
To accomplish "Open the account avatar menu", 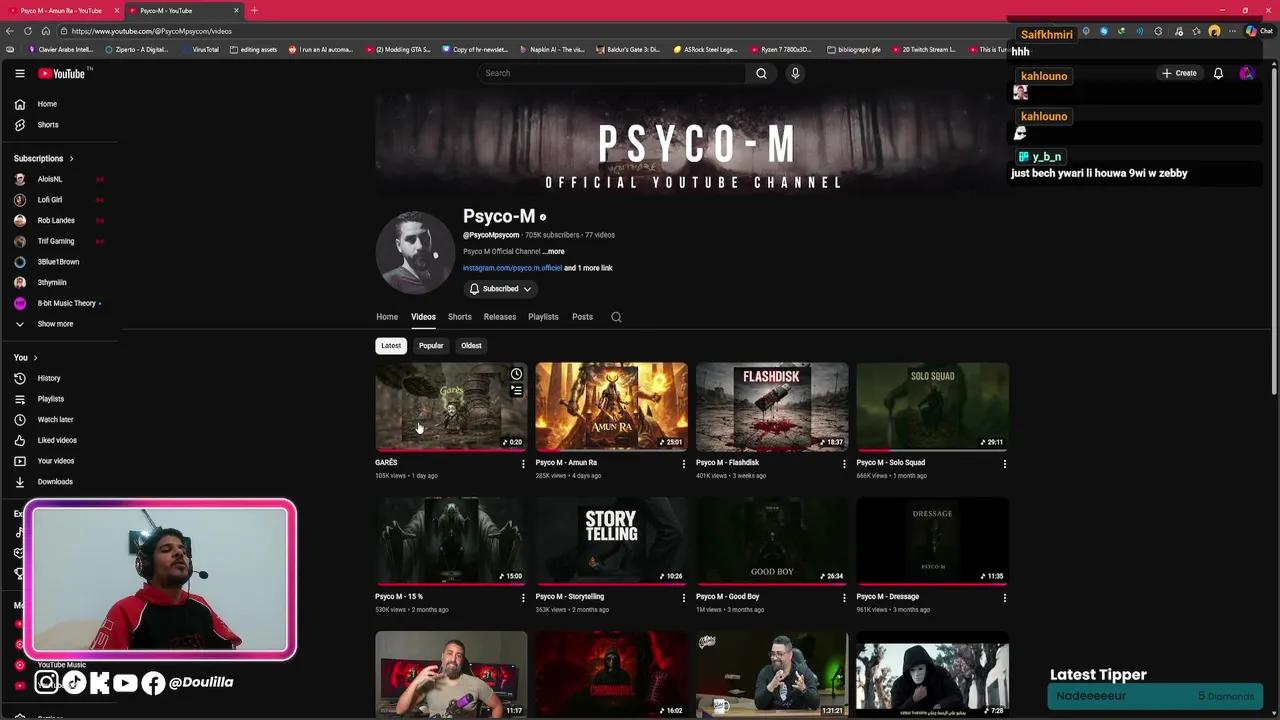I will pyautogui.click(x=1246, y=73).
